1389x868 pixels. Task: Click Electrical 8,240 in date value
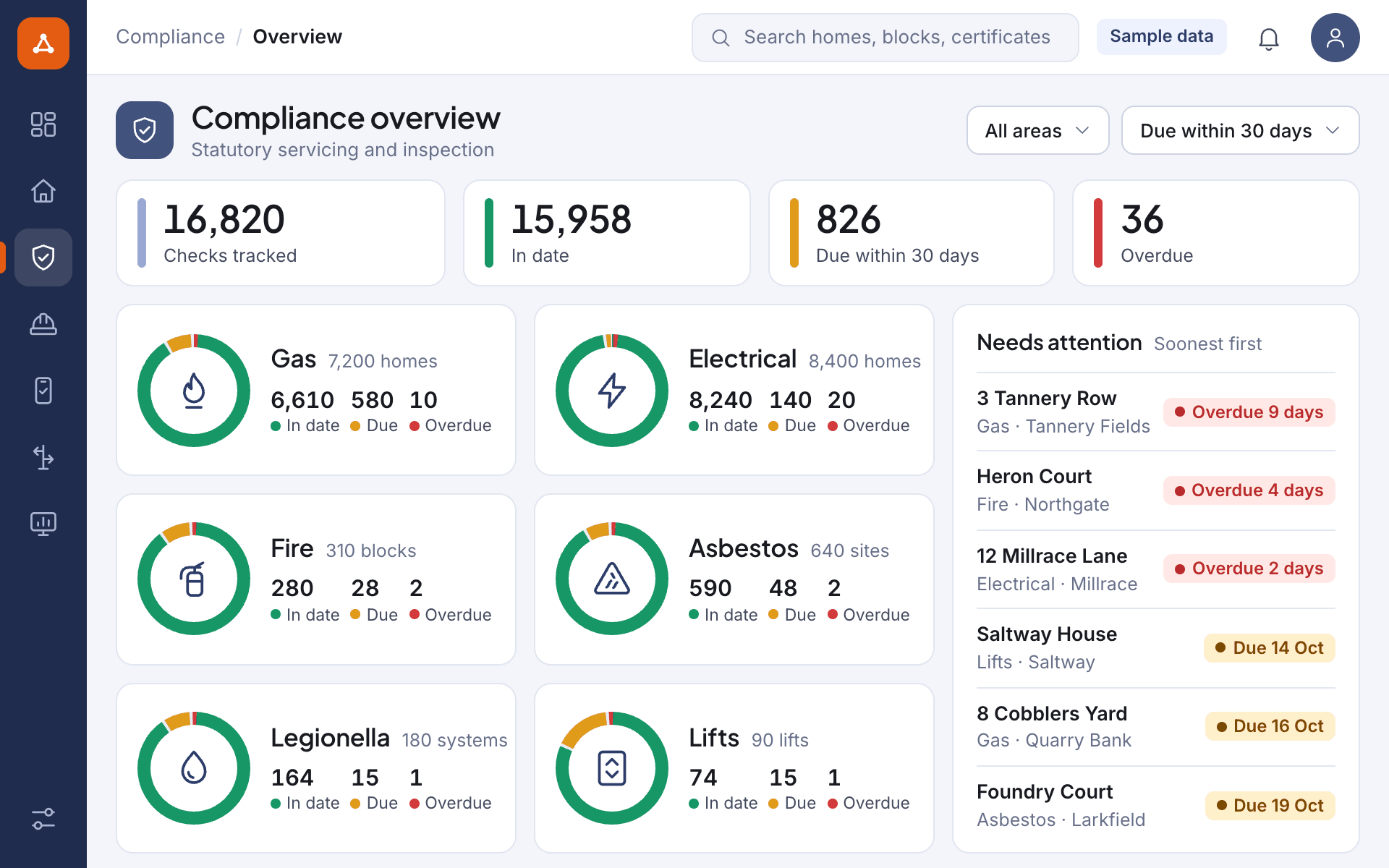pos(721,400)
